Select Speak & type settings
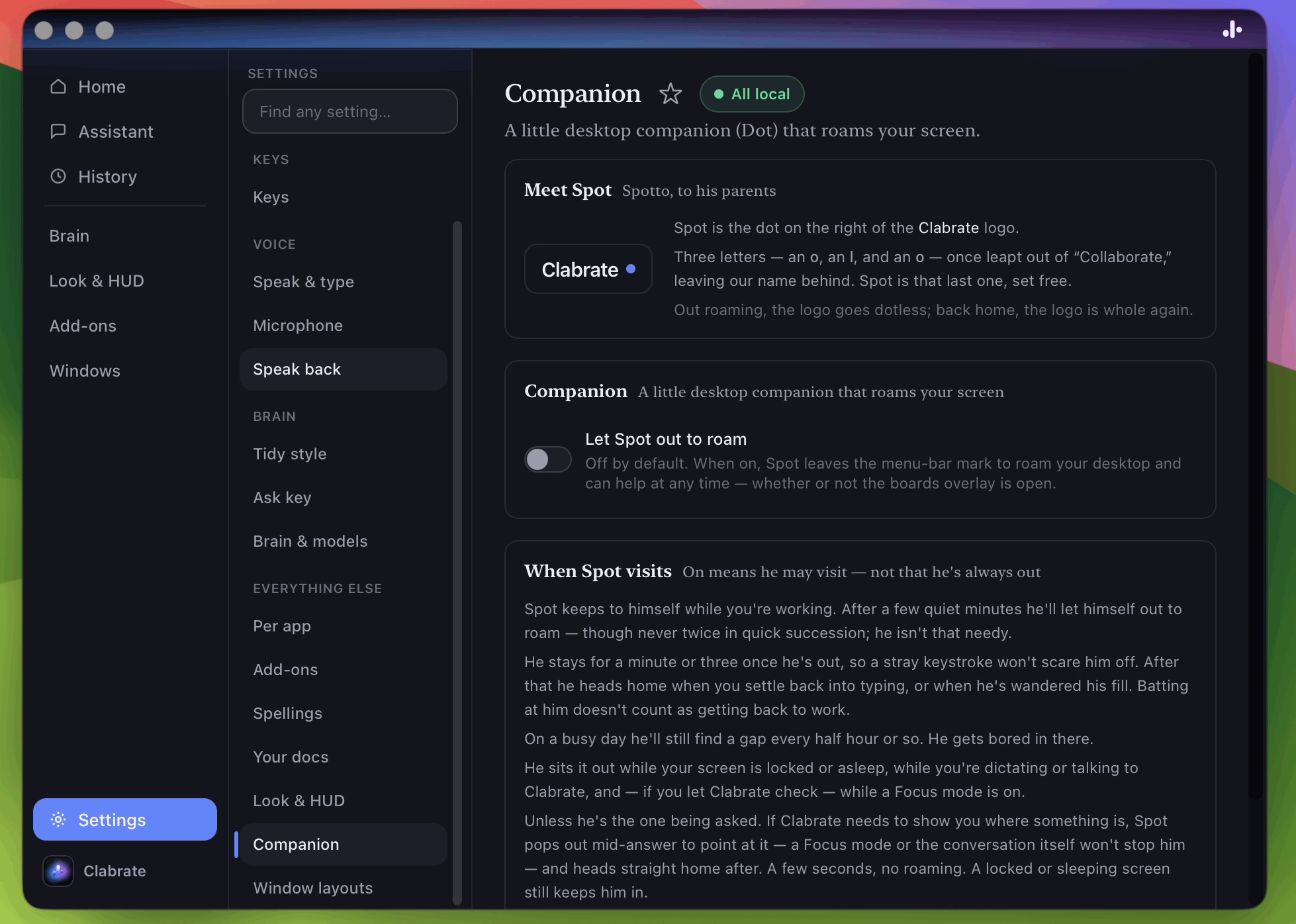This screenshot has width=1296, height=924. (x=344, y=282)
